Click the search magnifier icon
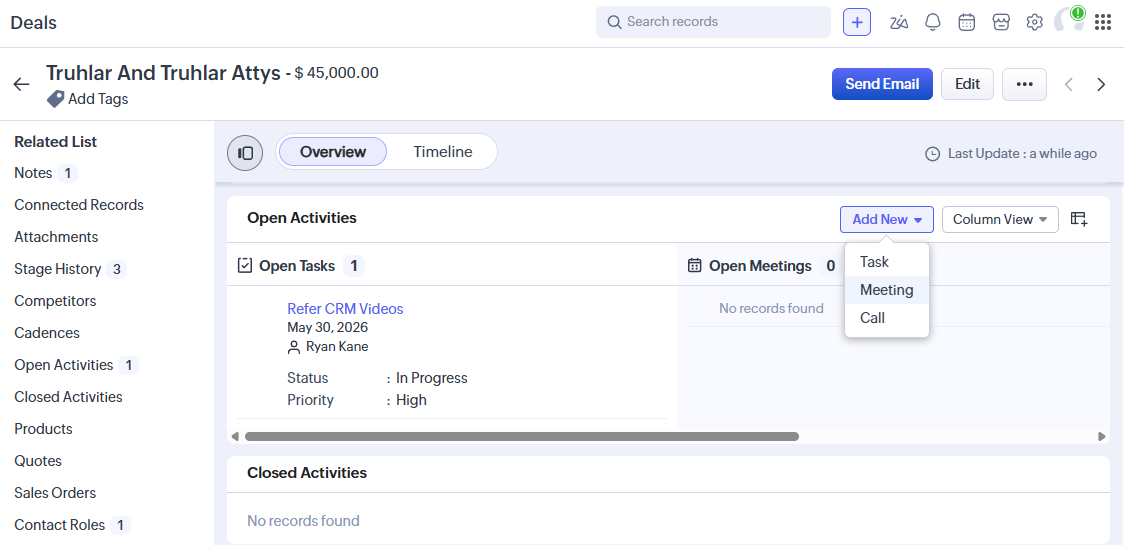 [x=614, y=22]
